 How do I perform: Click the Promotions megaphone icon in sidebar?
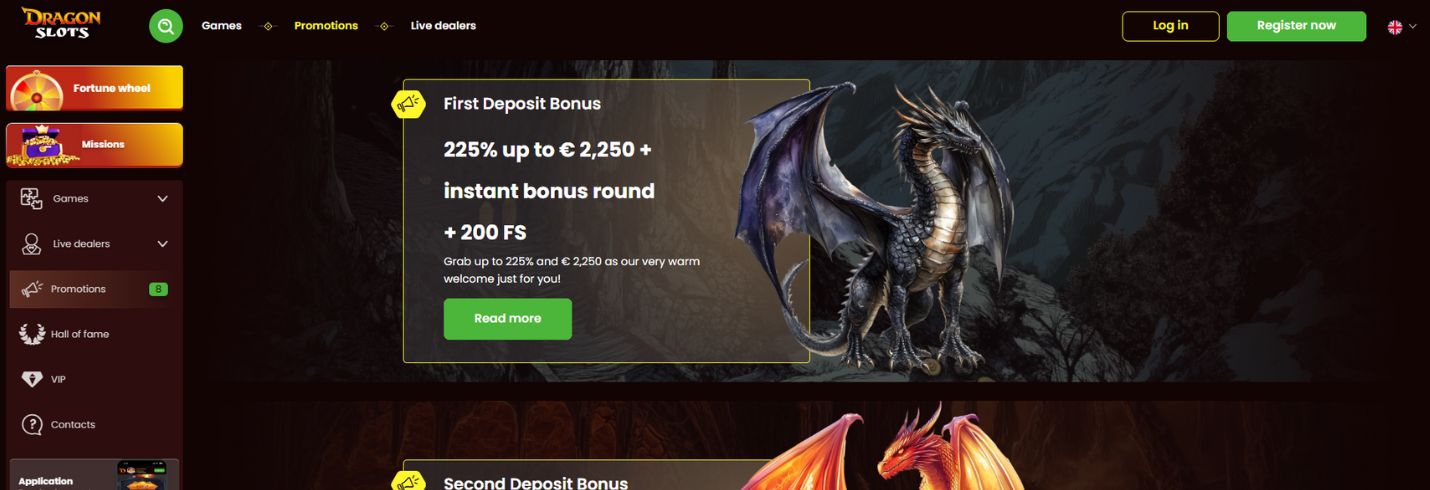[x=32, y=289]
